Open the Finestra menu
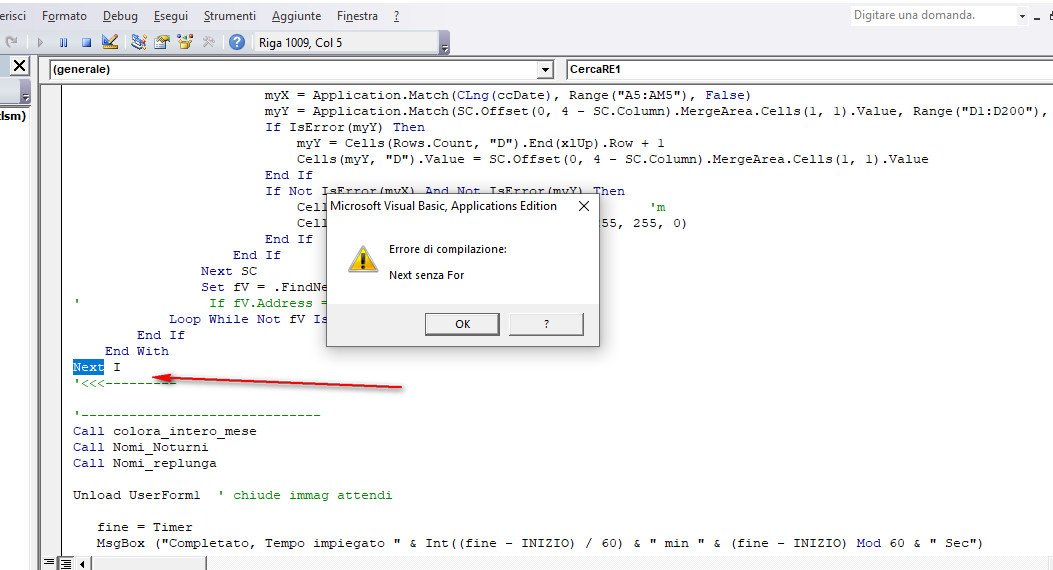This screenshot has width=1053, height=570. click(357, 15)
